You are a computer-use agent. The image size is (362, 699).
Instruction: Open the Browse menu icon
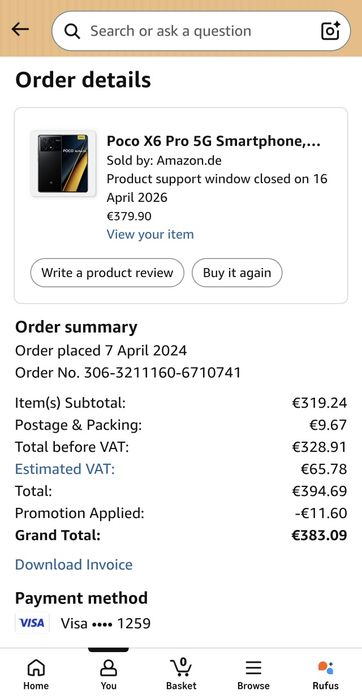click(253, 668)
